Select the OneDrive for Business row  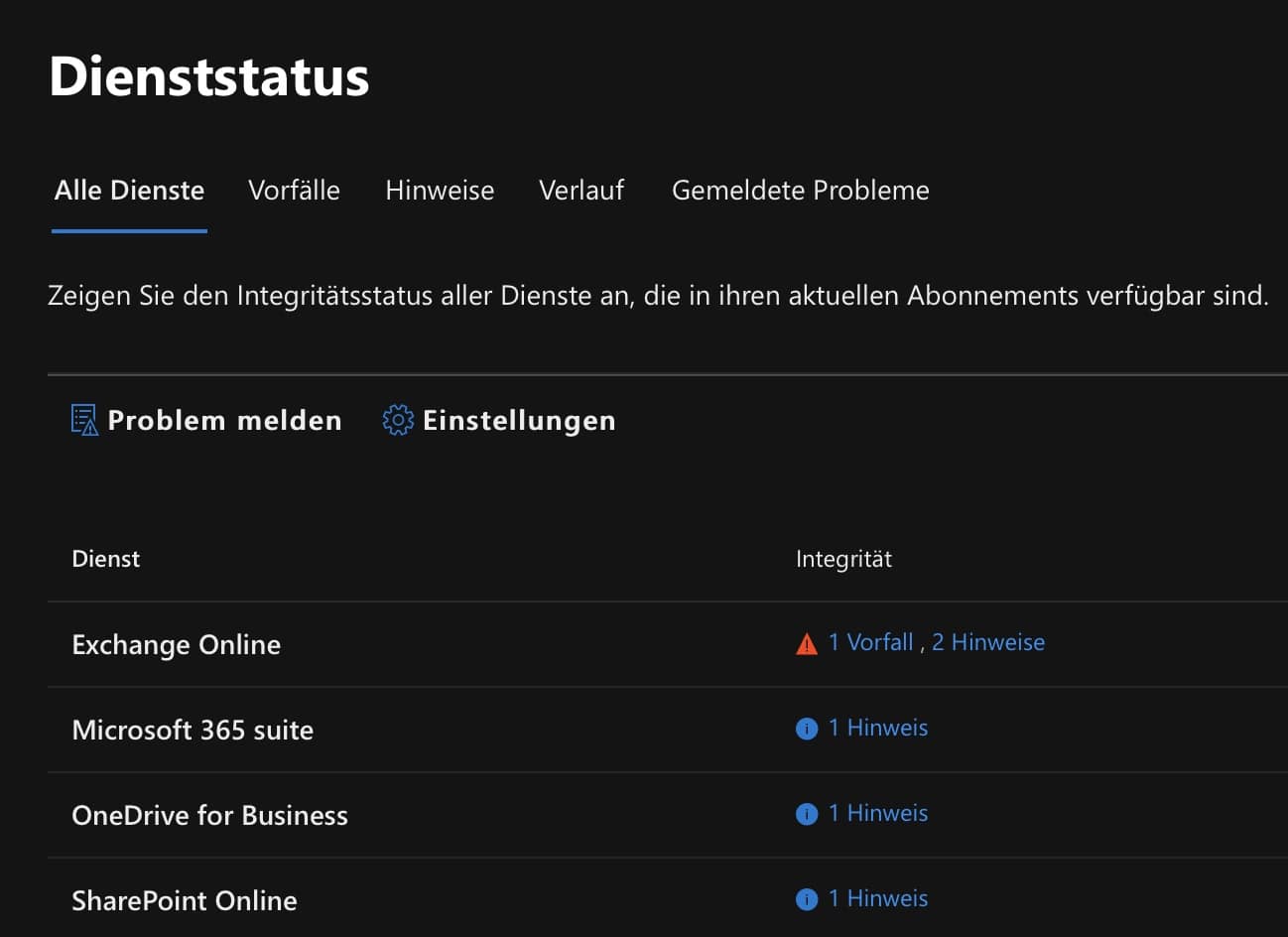tap(668, 815)
